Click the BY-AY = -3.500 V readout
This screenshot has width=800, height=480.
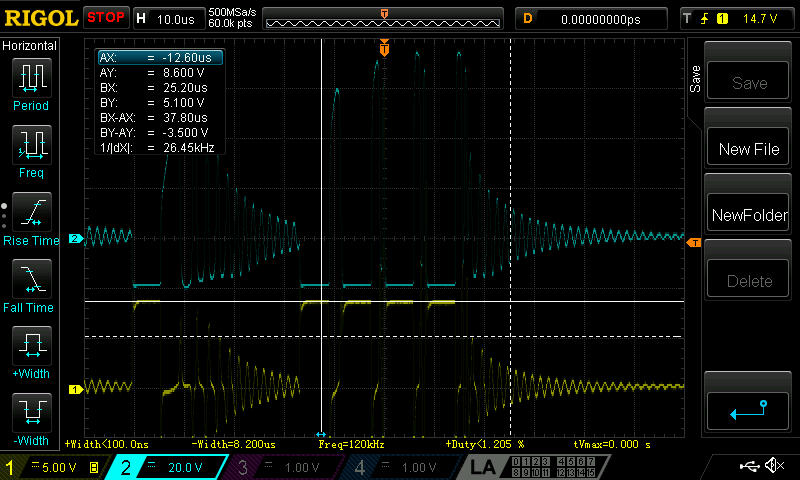(154, 133)
